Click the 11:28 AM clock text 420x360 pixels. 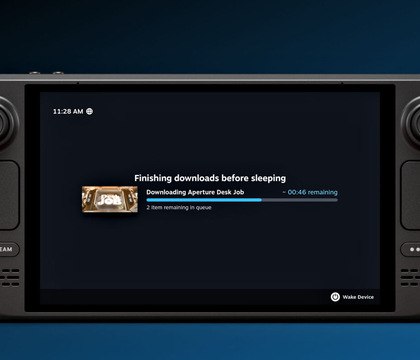pyautogui.click(x=68, y=111)
